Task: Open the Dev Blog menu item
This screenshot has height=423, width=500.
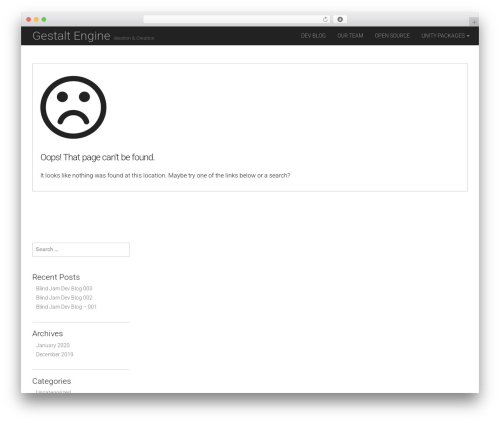Action: point(313,36)
